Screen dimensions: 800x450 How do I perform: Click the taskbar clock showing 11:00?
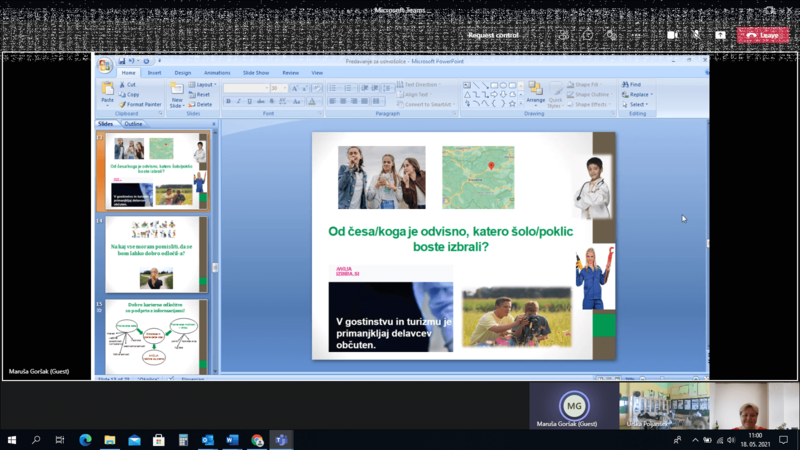point(754,439)
